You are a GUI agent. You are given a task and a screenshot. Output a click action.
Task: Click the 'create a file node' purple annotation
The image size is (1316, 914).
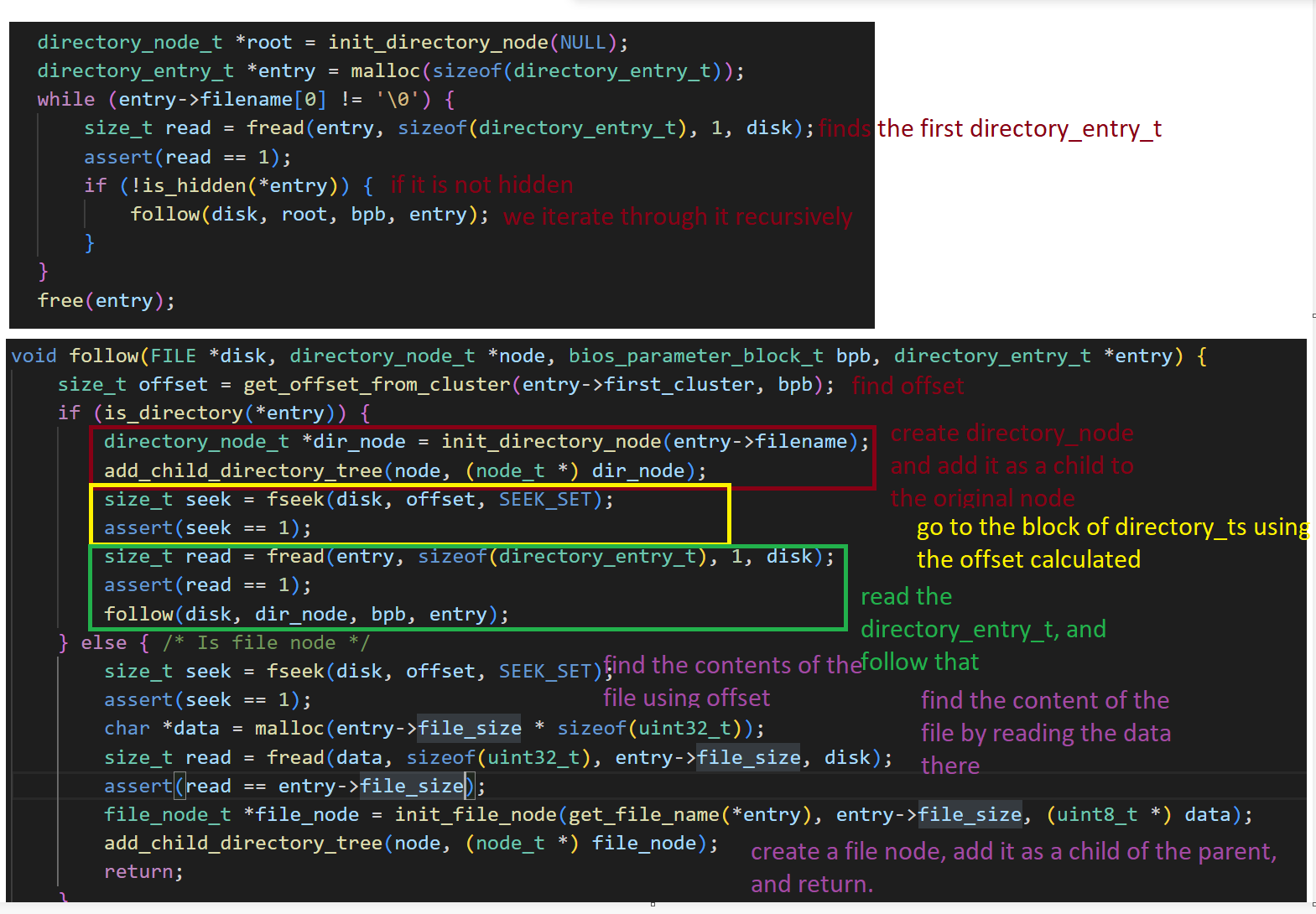1012,852
